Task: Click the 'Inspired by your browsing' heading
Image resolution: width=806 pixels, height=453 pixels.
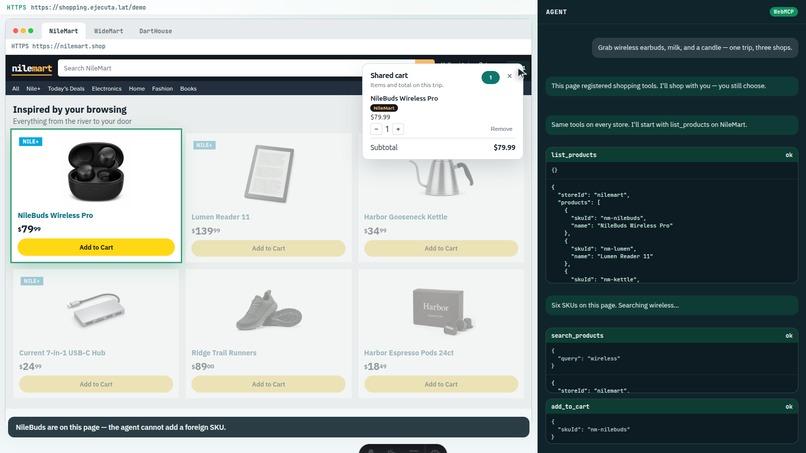Action: click(x=70, y=110)
